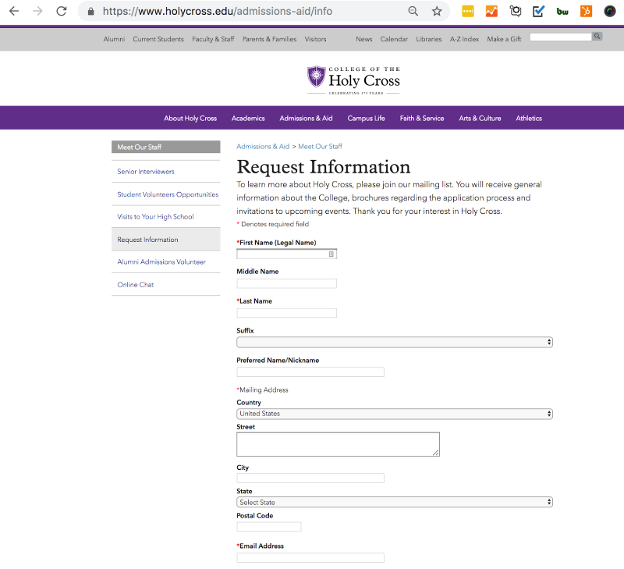Click Meet Our Staff breadcrumb link
The image size is (624, 569).
point(320,146)
